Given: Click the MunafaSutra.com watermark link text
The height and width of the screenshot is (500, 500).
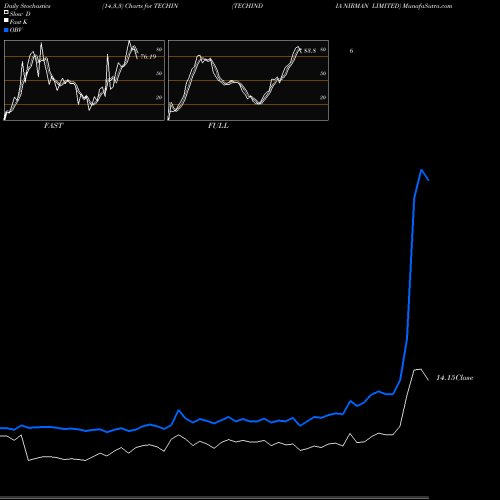Looking at the screenshot, I should pos(427,6).
